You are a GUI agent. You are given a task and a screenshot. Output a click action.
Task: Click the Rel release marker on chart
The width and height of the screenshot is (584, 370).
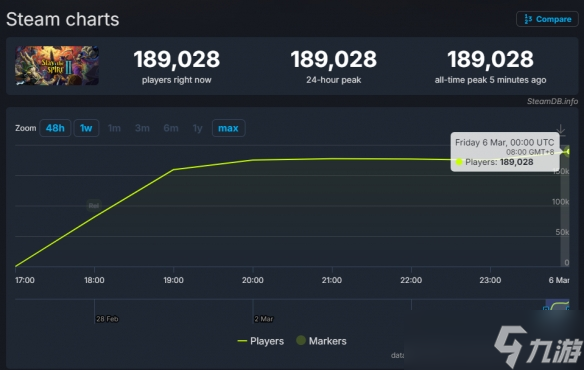point(94,205)
